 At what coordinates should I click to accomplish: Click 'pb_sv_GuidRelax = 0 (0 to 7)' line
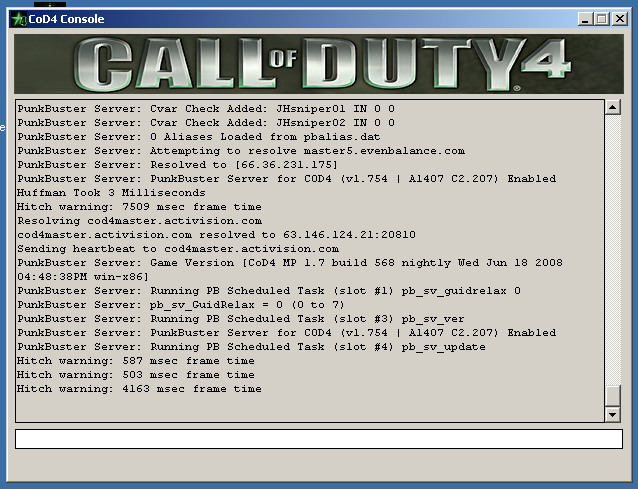181,305
